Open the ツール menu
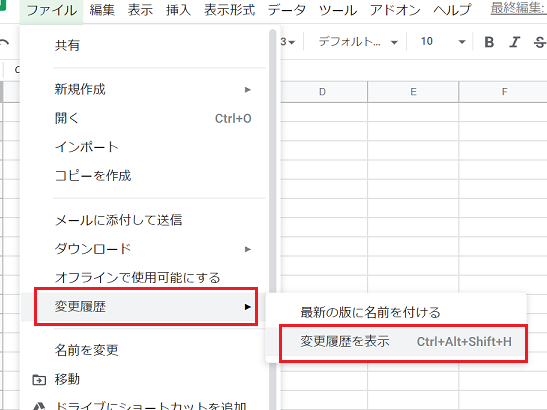Viewport: 547px width, 410px height. [338, 10]
